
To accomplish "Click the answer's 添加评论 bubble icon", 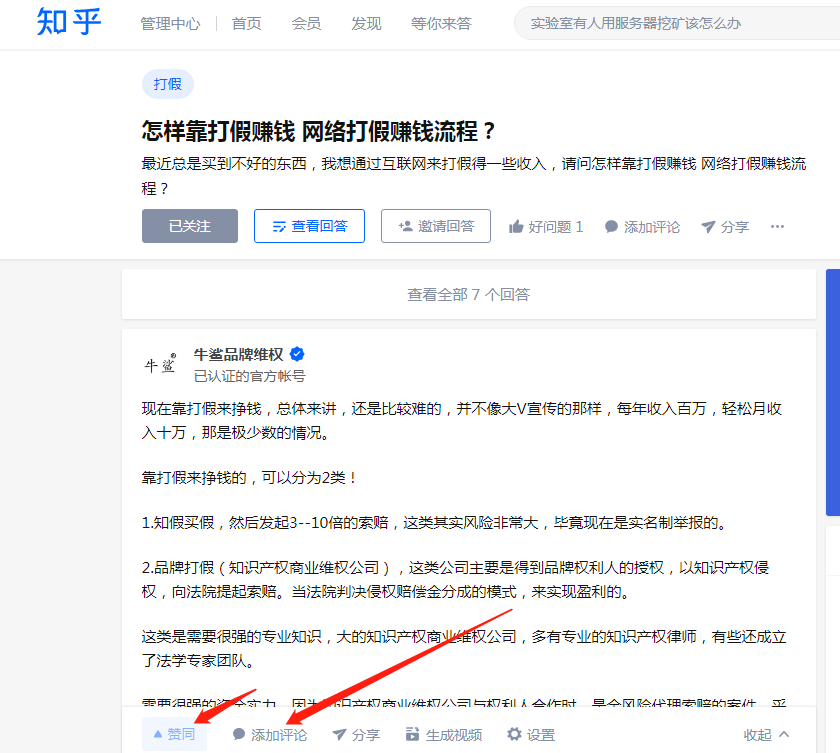I will tap(239, 734).
